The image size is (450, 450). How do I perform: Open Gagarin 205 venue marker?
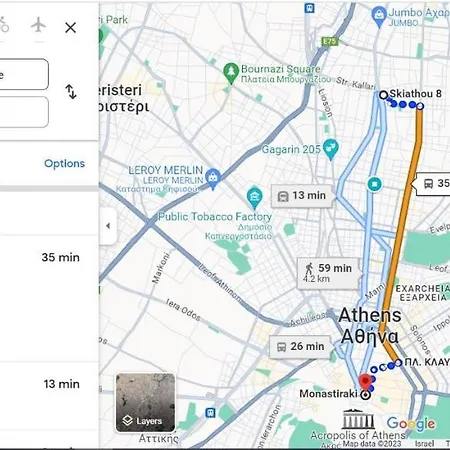click(331, 149)
